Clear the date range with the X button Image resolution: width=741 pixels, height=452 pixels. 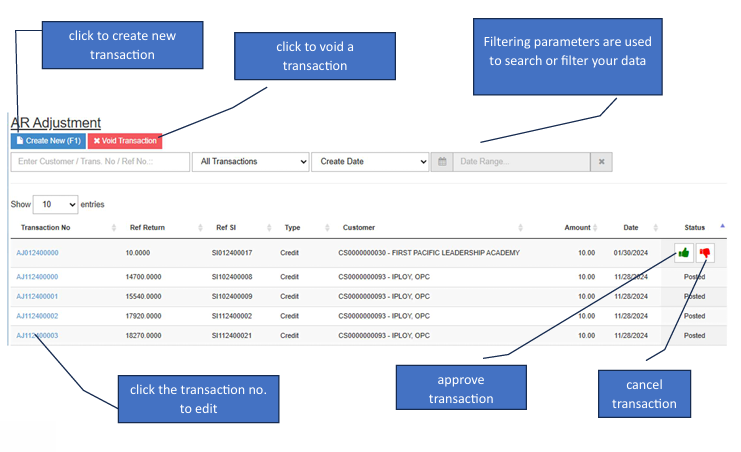(602, 162)
